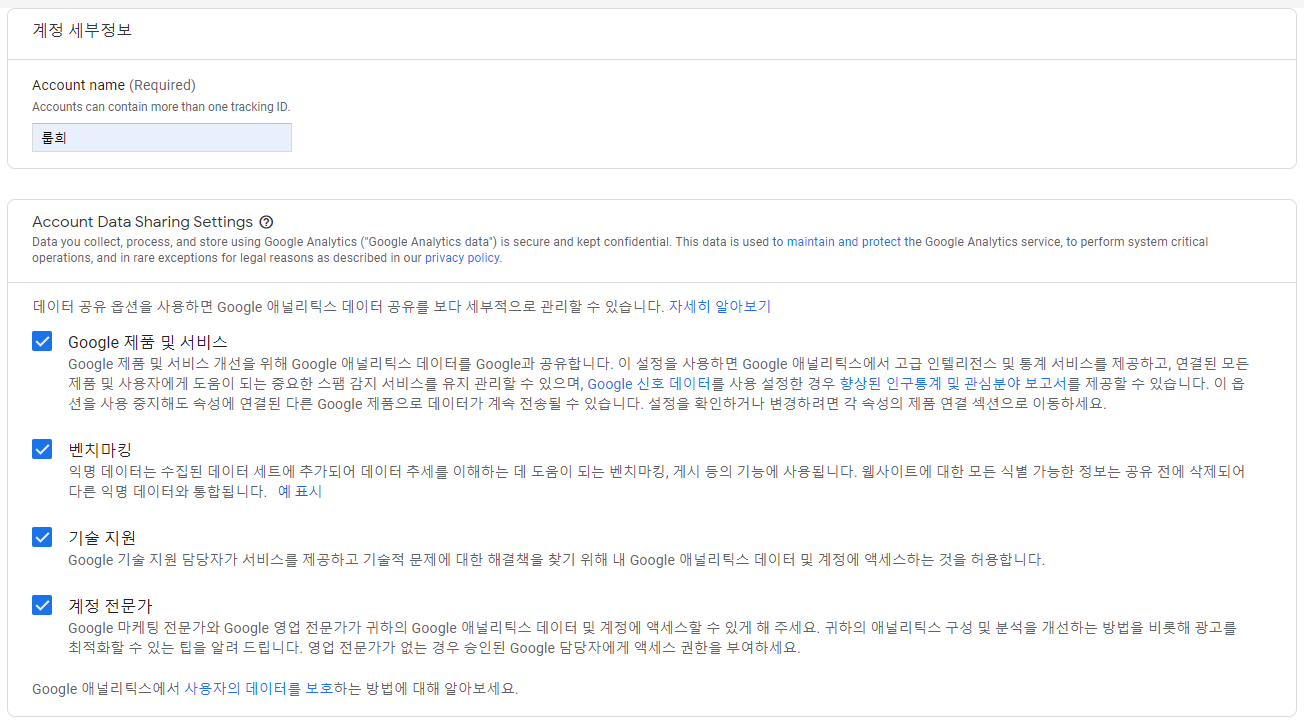This screenshot has width=1304, height=724.
Task: Click the 벤치마킹 option label
Action: [100, 450]
